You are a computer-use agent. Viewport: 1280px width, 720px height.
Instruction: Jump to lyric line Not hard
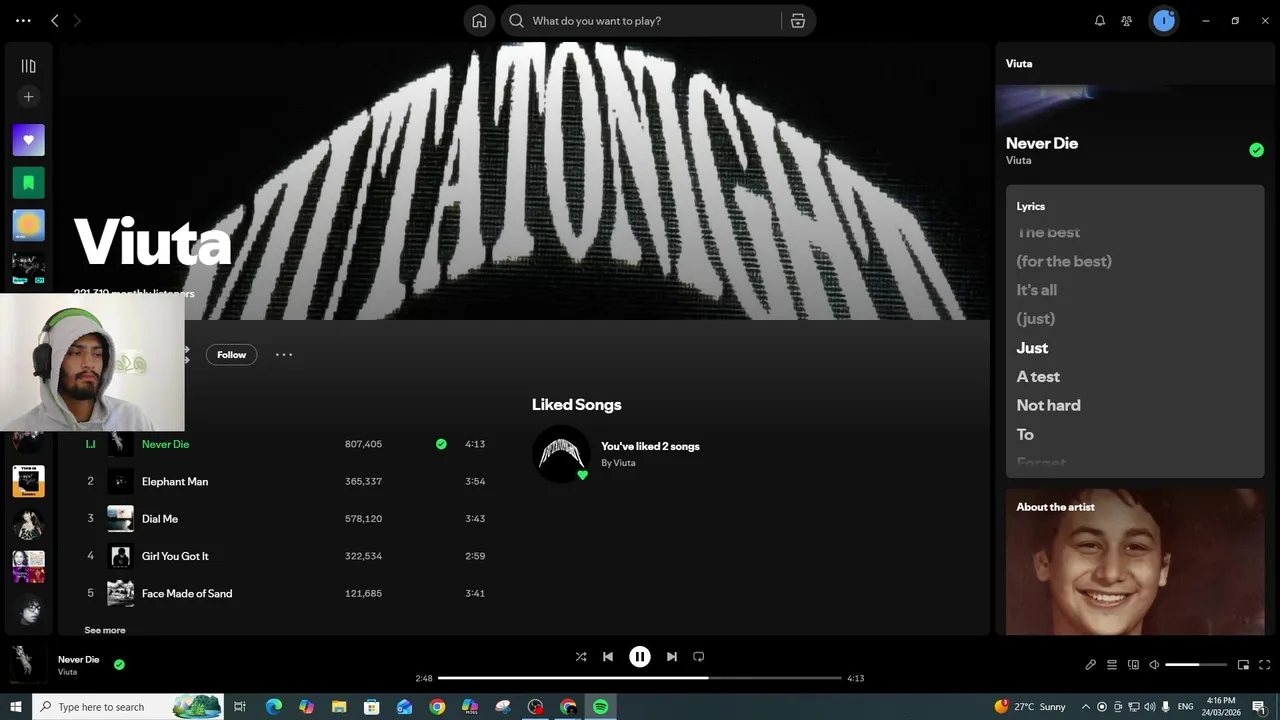[1048, 406]
